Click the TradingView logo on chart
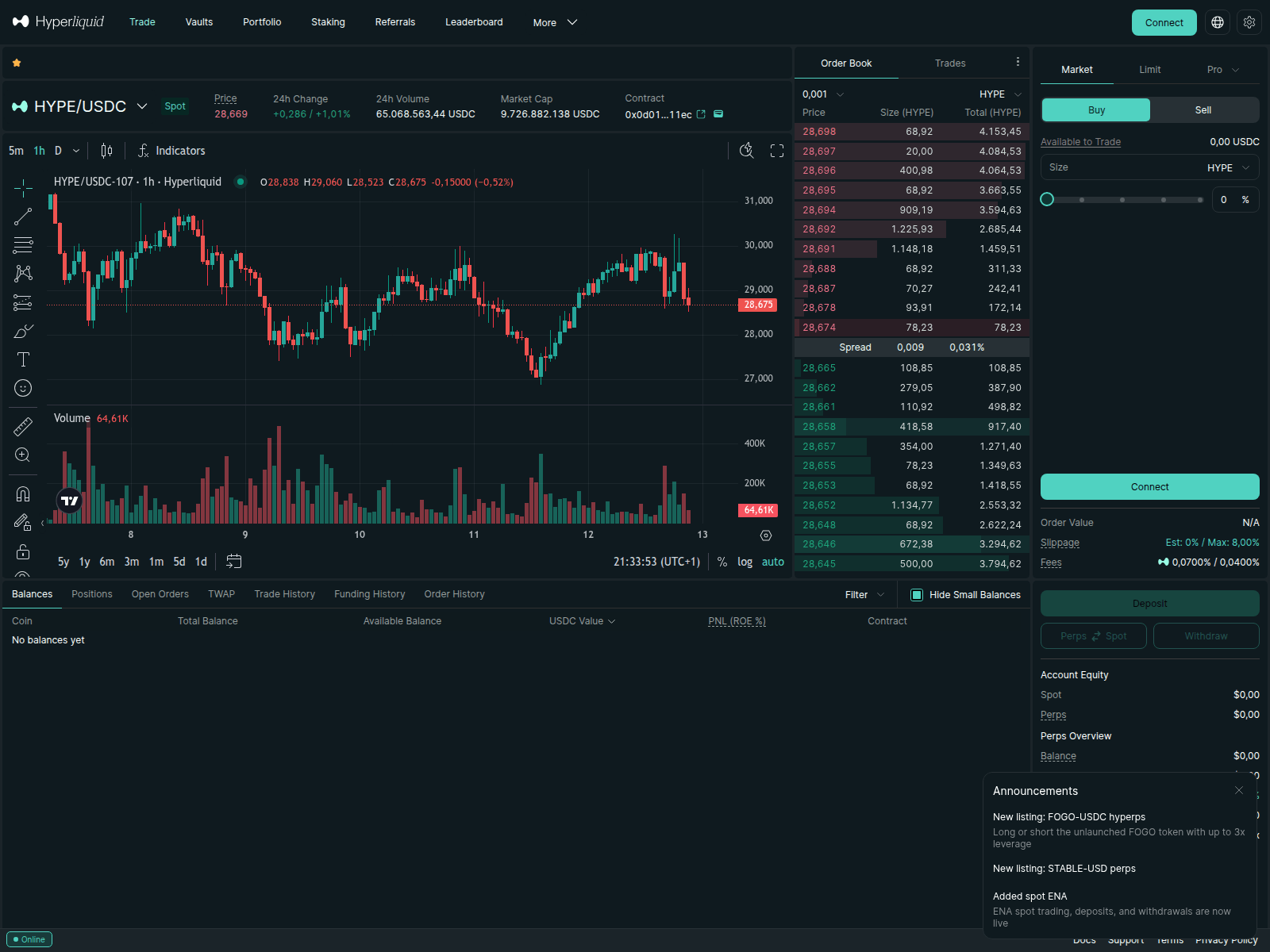This screenshot has width=1270, height=952. pos(70,501)
